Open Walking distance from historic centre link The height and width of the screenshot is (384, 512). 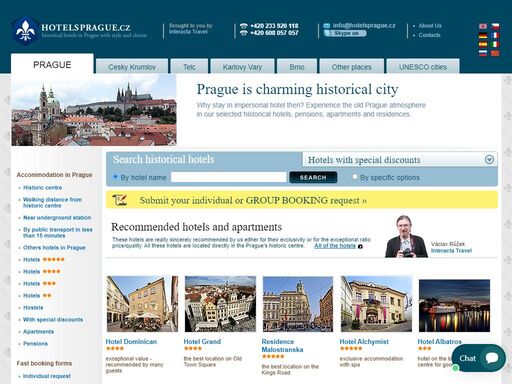click(x=52, y=203)
